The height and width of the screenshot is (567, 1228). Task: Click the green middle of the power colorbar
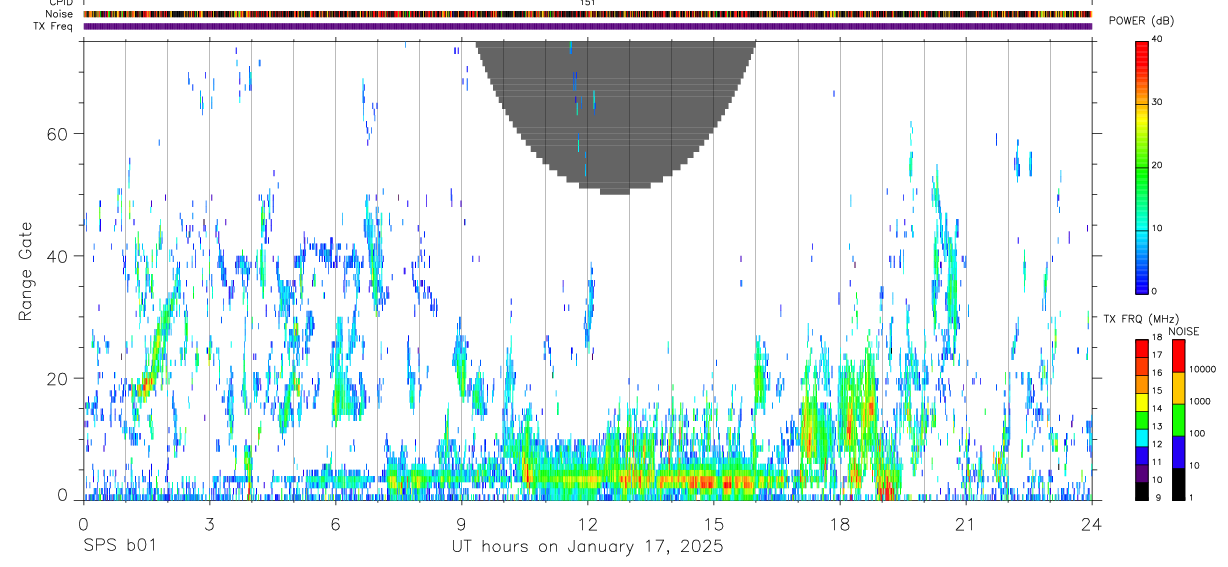tap(1142, 165)
